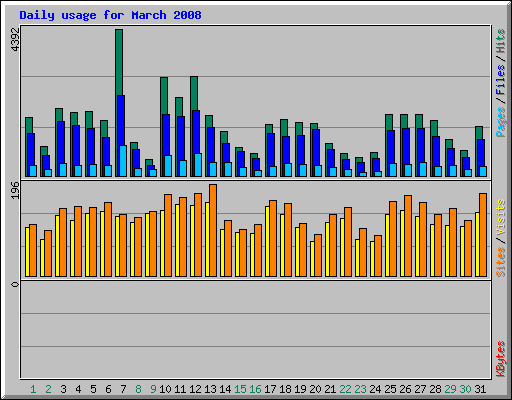Image resolution: width=512 pixels, height=400 pixels.
Task: Click the orange sites bar for day 26
Action: pos(408,236)
